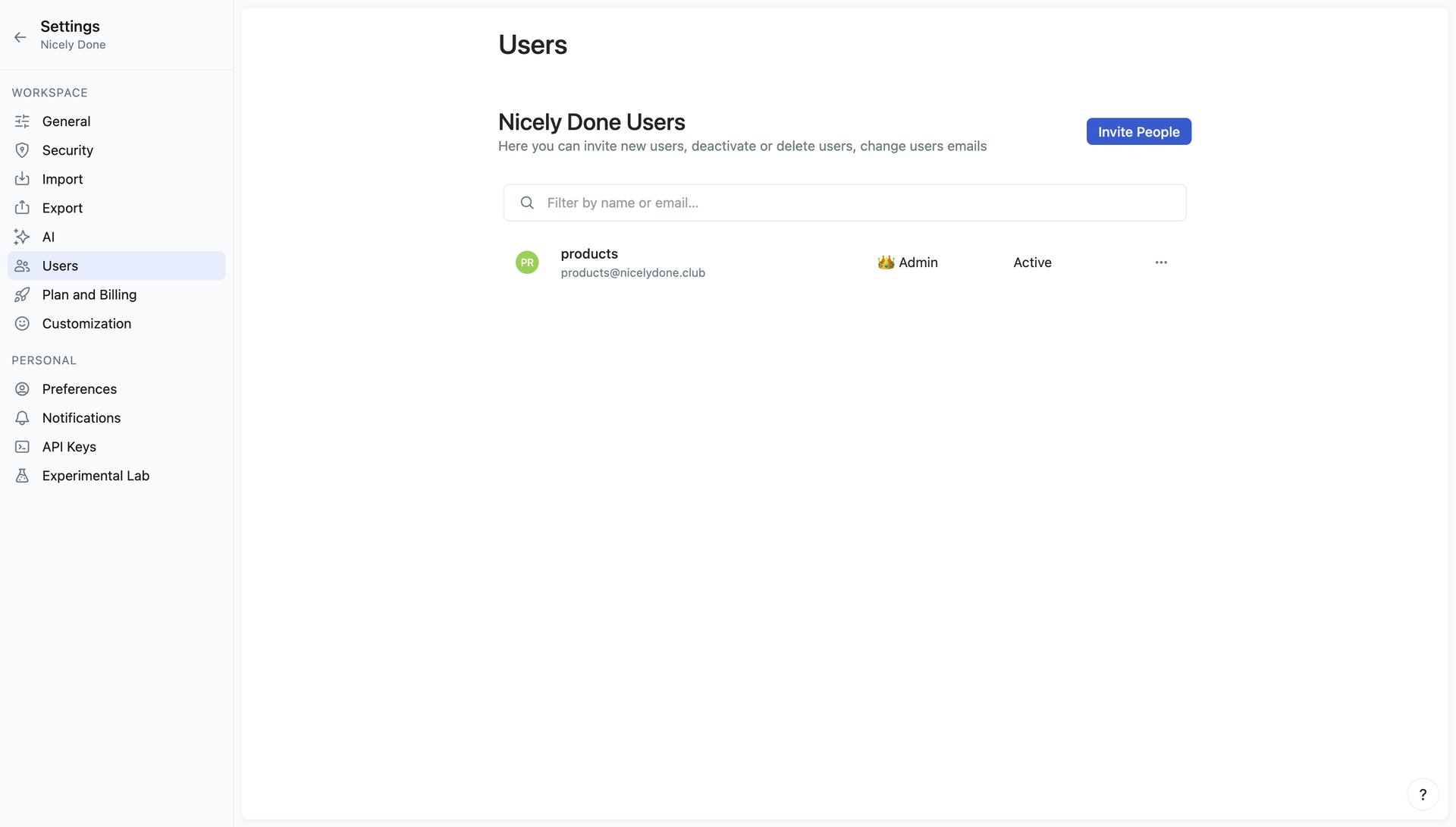Click the search magnifier icon
This screenshot has width=1456, height=827.
526,203
